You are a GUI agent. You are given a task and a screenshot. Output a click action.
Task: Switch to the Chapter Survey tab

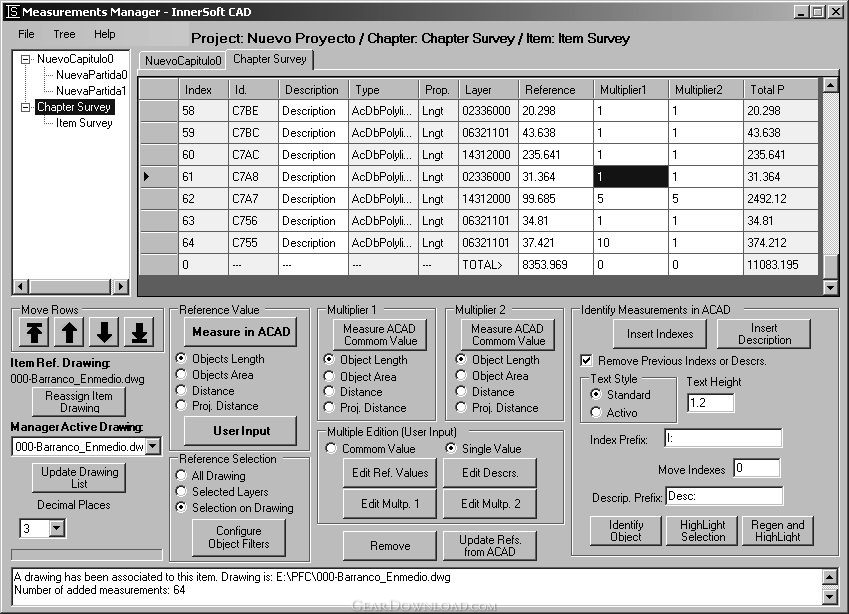pyautogui.click(x=270, y=59)
